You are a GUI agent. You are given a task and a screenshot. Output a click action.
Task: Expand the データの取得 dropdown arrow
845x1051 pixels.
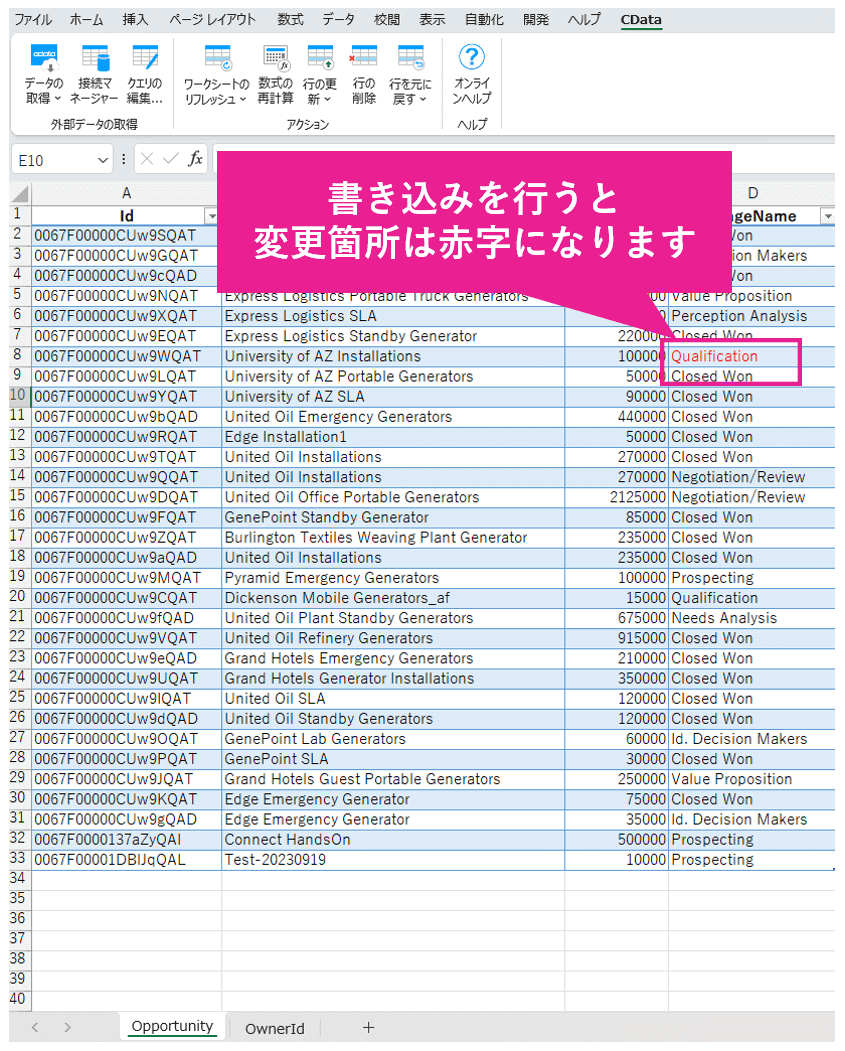(58, 99)
